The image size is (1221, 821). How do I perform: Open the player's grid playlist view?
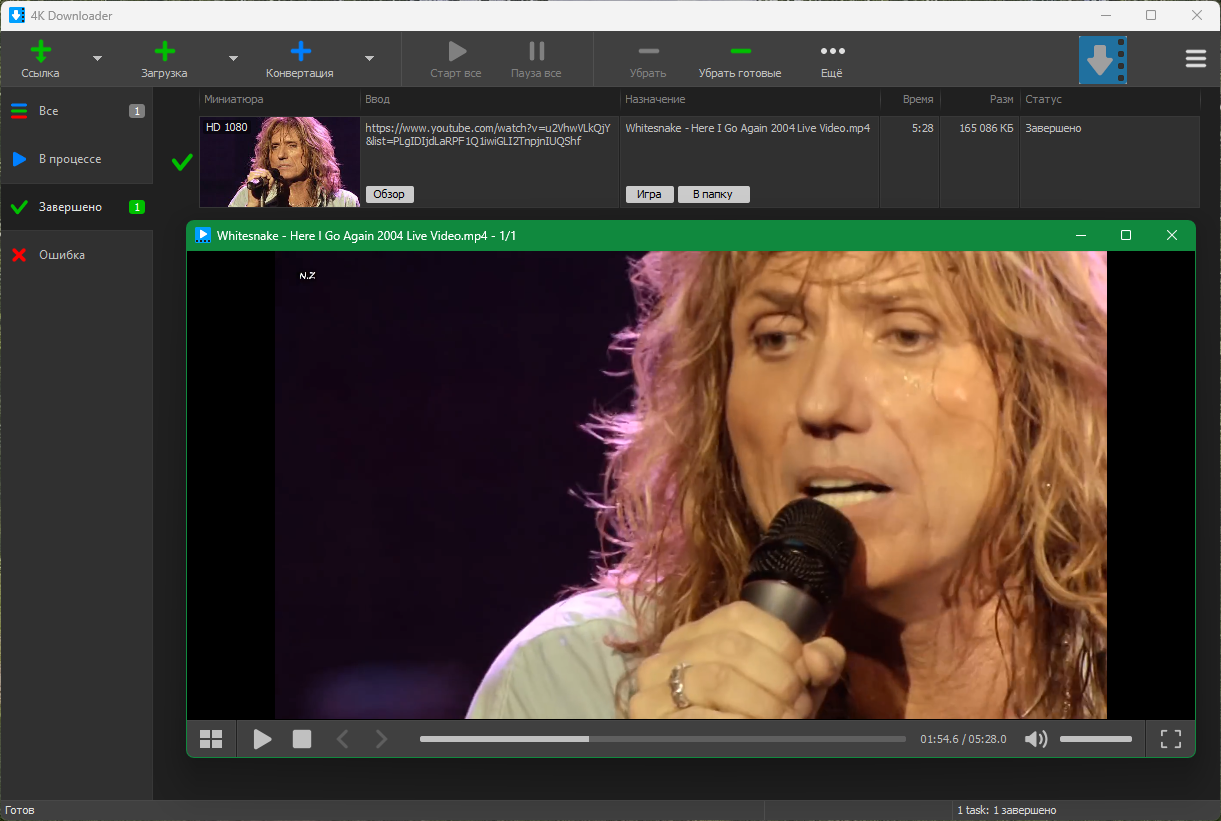point(211,739)
